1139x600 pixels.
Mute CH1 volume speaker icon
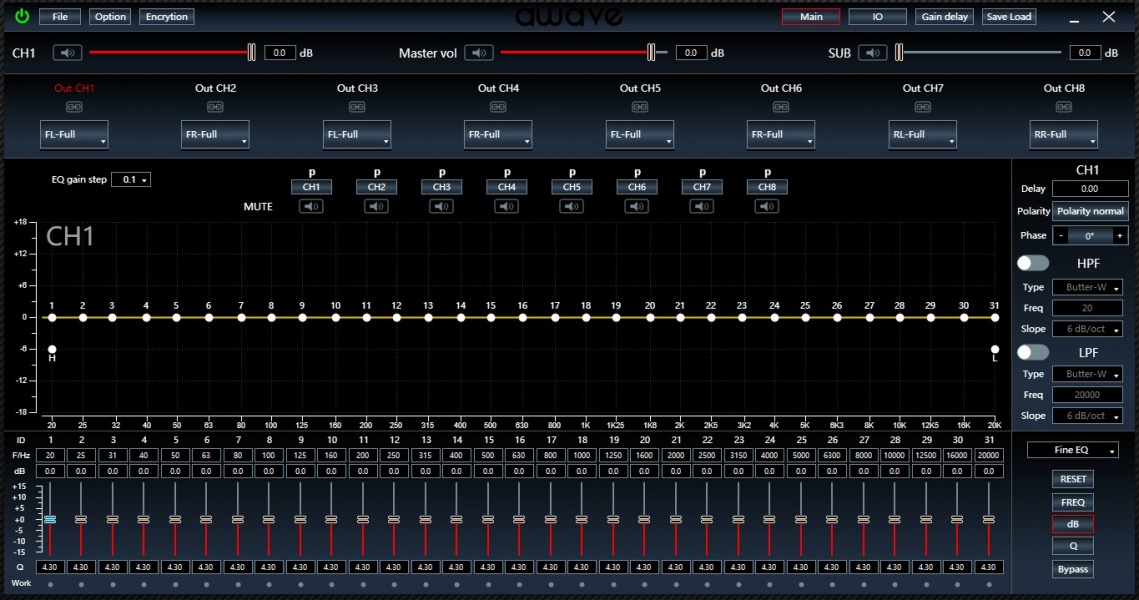[68, 53]
